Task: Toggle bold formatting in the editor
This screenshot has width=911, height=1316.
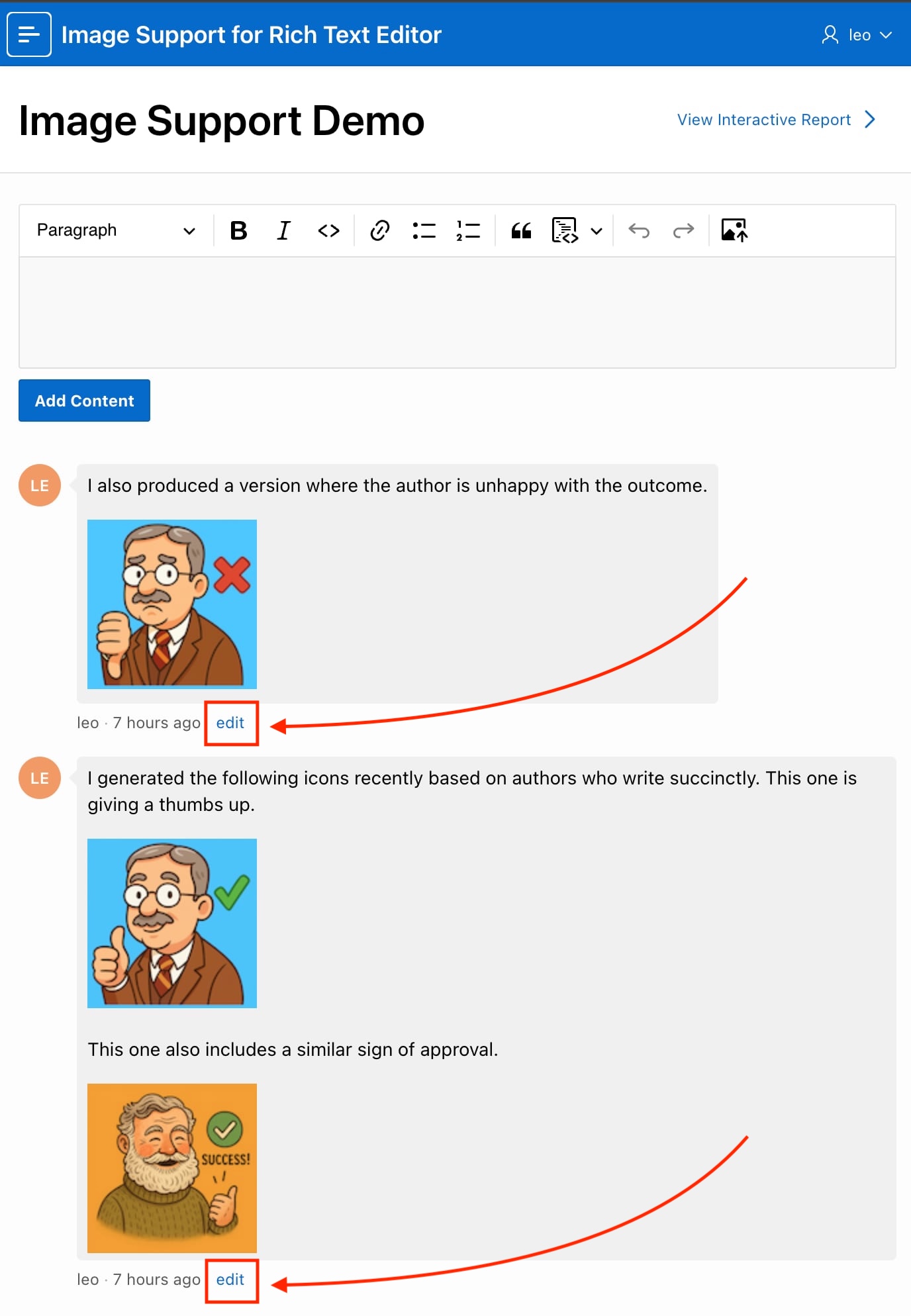Action: [238, 230]
